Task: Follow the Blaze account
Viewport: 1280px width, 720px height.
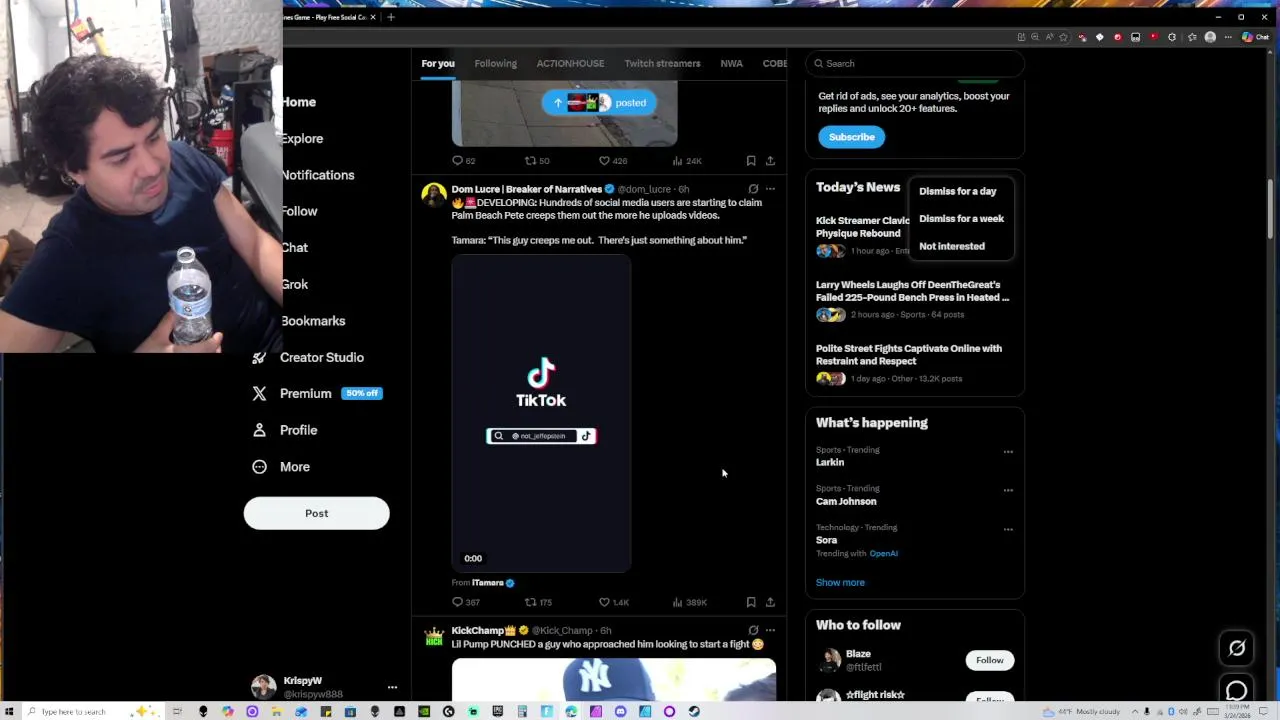Action: tap(989, 660)
